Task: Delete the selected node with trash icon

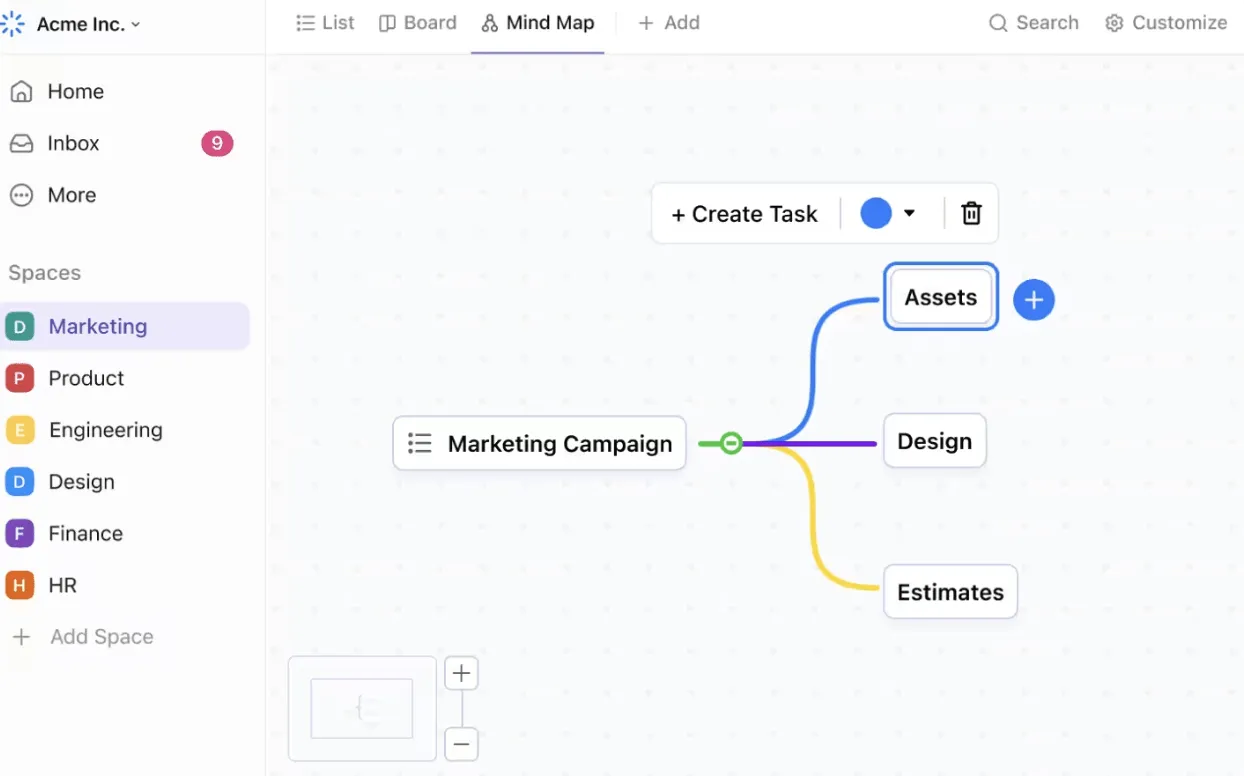Action: (971, 213)
